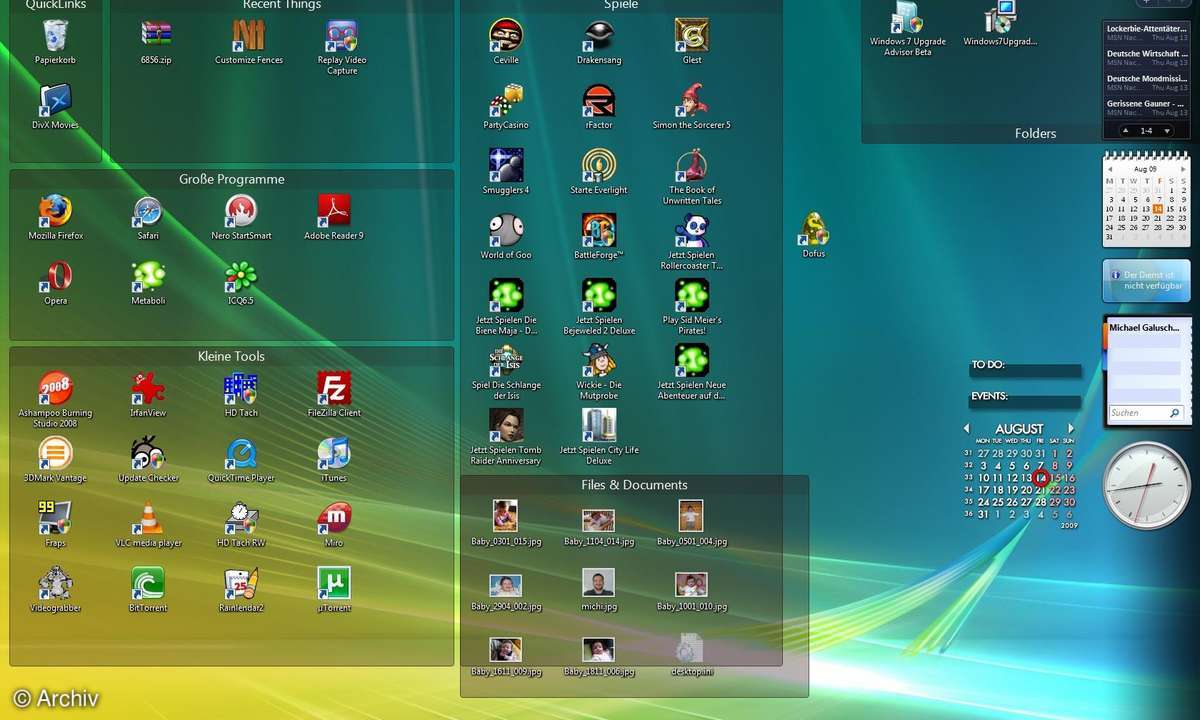The height and width of the screenshot is (720, 1200).
Task: Go to next month in Rainlendar calendar
Action: tap(1071, 429)
